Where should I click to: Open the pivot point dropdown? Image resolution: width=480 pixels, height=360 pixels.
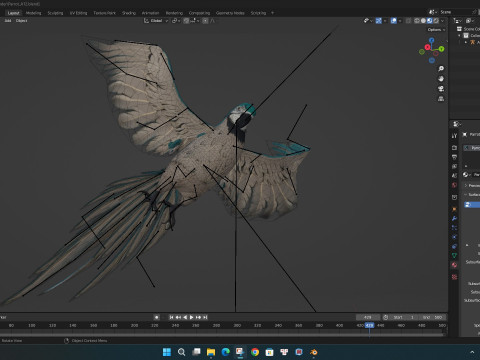pos(176,21)
